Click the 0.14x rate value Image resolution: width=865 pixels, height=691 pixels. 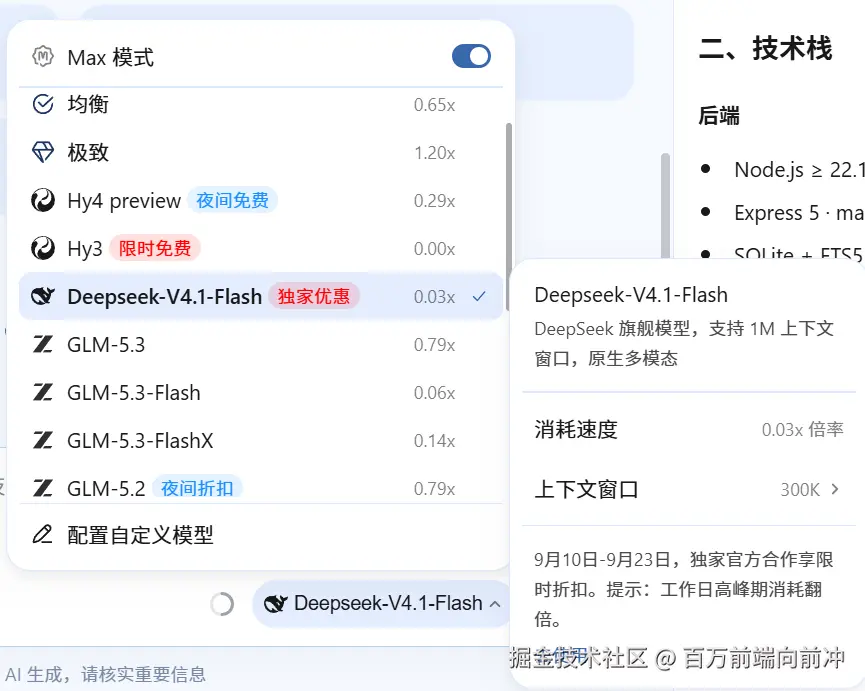tap(434, 441)
